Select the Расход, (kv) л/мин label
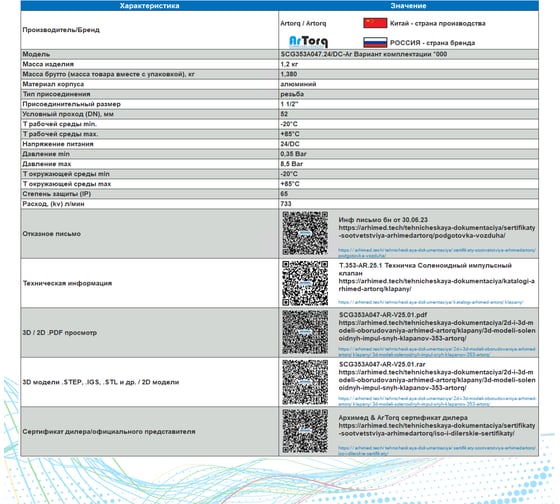Screen dimensions: 560x504 (53, 204)
